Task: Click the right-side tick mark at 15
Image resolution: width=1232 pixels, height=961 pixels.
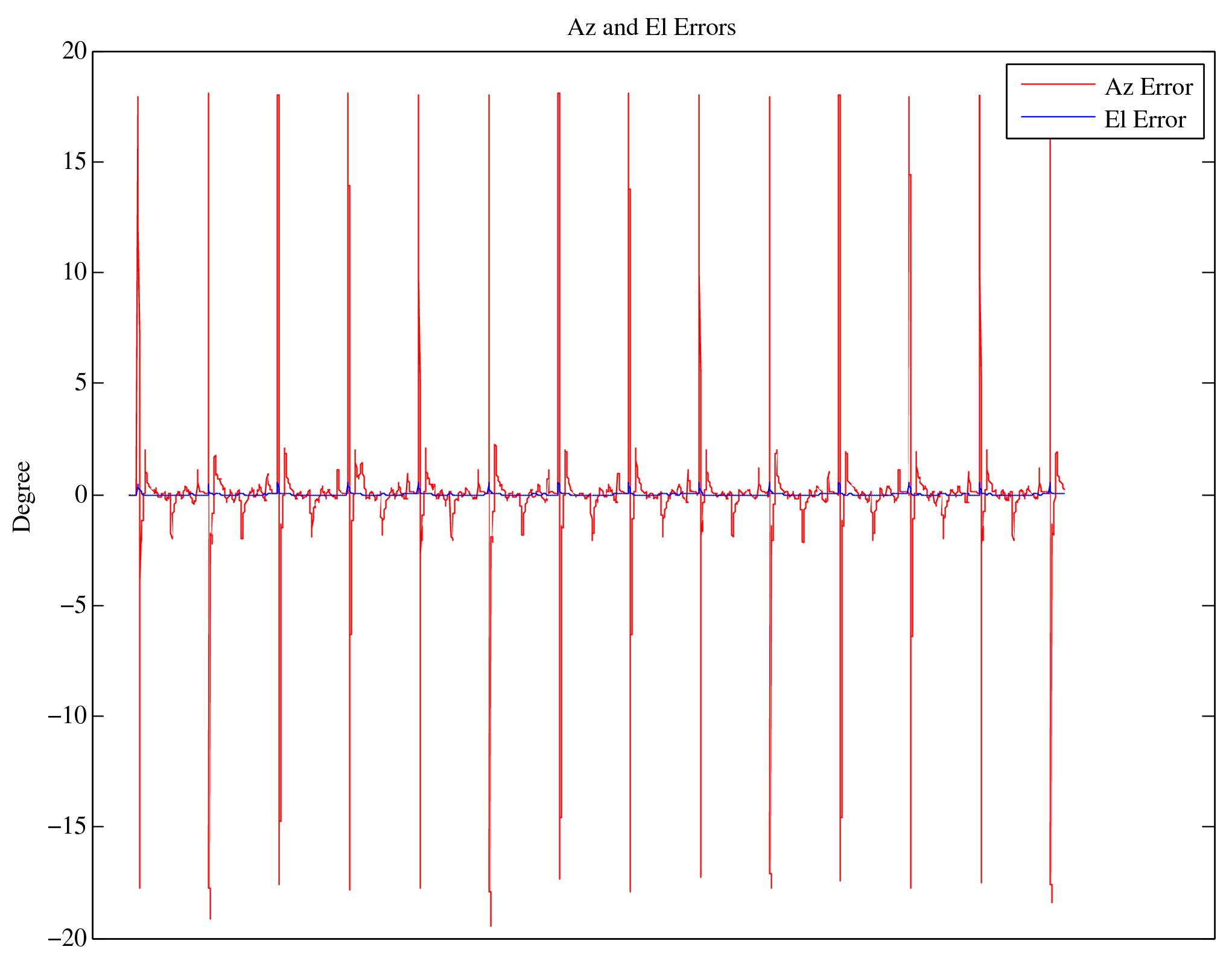Action: (x=1207, y=162)
